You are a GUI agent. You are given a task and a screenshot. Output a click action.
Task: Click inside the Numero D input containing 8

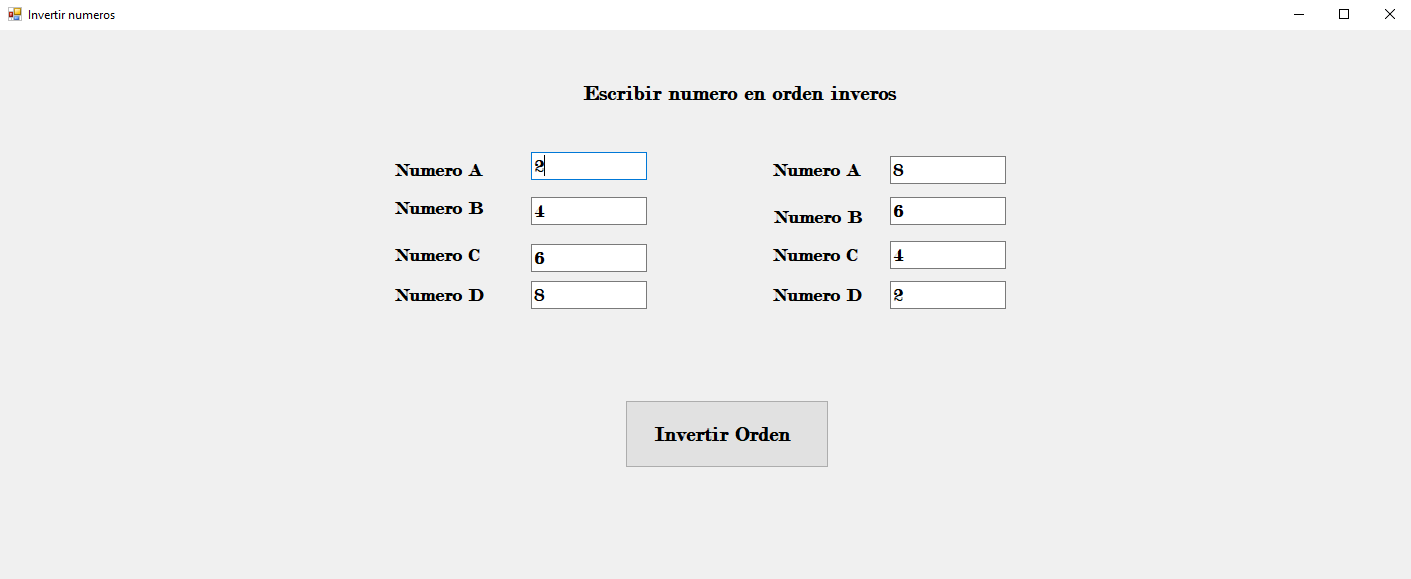coord(588,294)
